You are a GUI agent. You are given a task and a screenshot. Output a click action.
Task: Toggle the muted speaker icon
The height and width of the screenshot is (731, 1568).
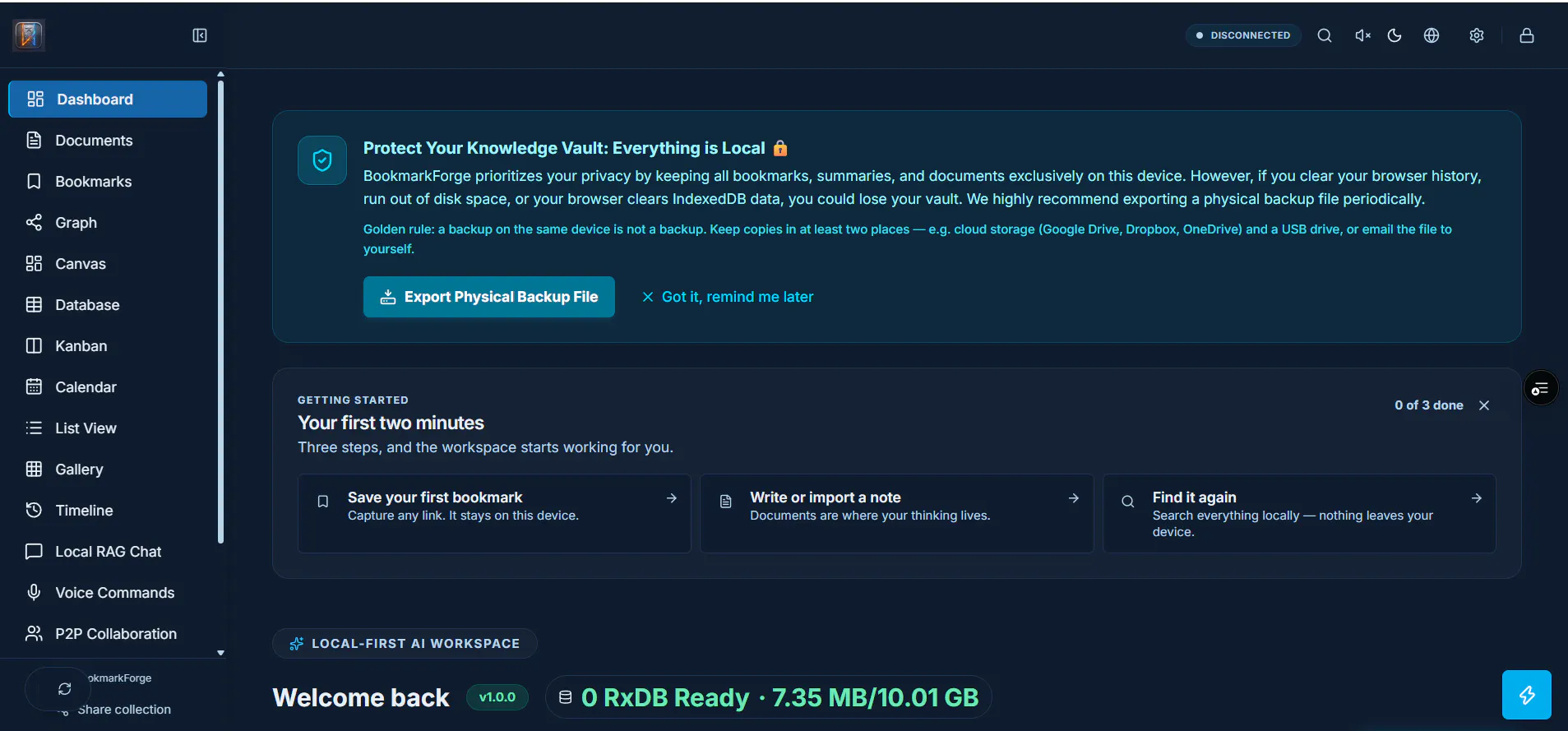1362,35
